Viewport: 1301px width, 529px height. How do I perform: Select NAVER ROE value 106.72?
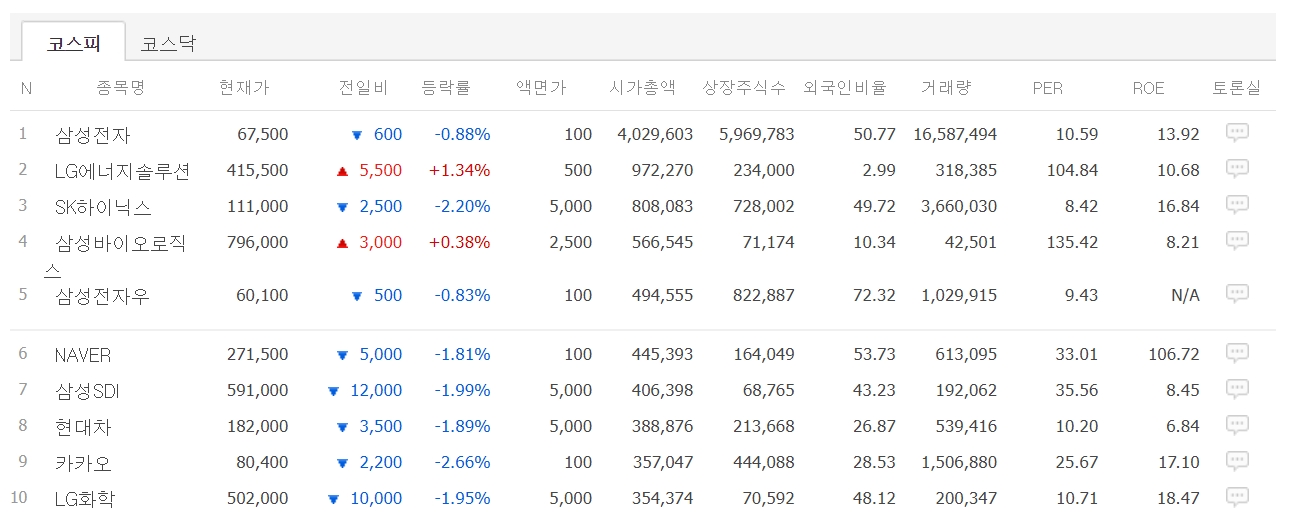coord(1174,354)
